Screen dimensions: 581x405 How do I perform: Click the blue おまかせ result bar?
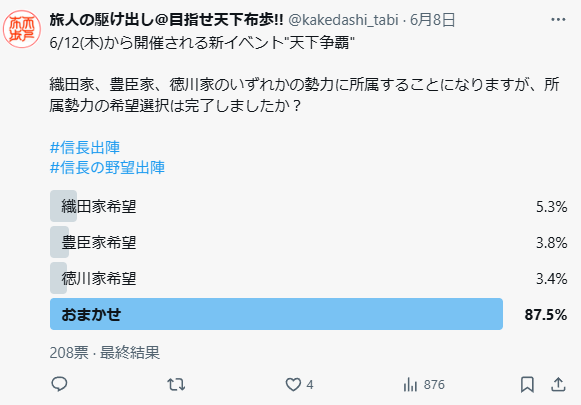pos(276,314)
